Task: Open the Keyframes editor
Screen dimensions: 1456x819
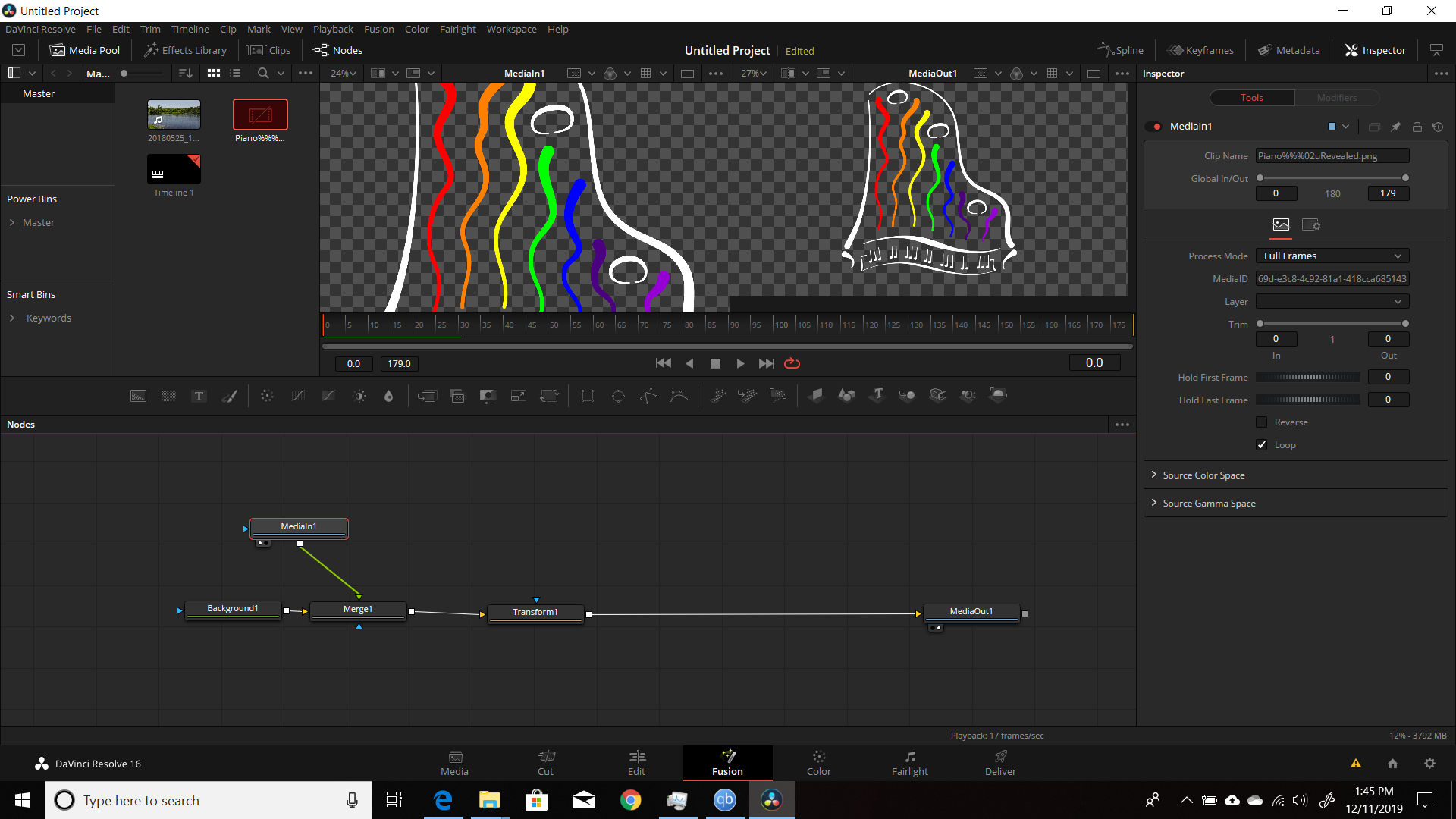Action: (1200, 50)
